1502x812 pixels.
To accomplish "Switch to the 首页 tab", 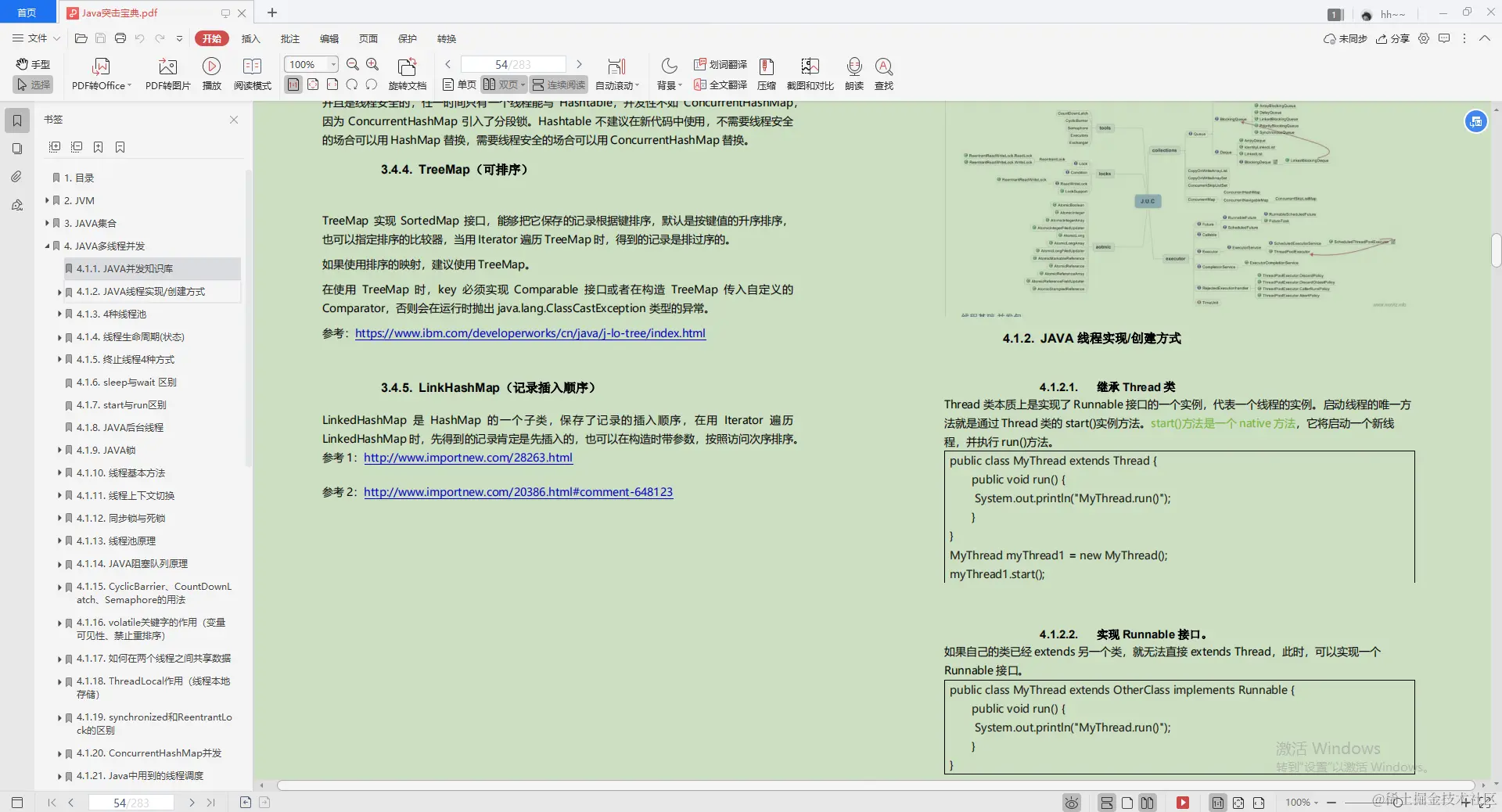I will 27,13.
